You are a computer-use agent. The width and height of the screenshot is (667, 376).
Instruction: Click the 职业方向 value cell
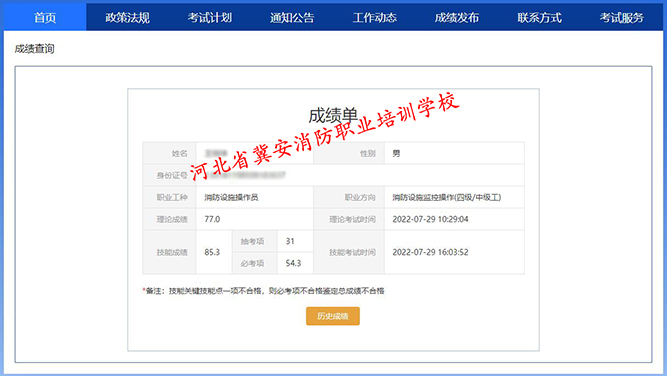click(x=454, y=197)
